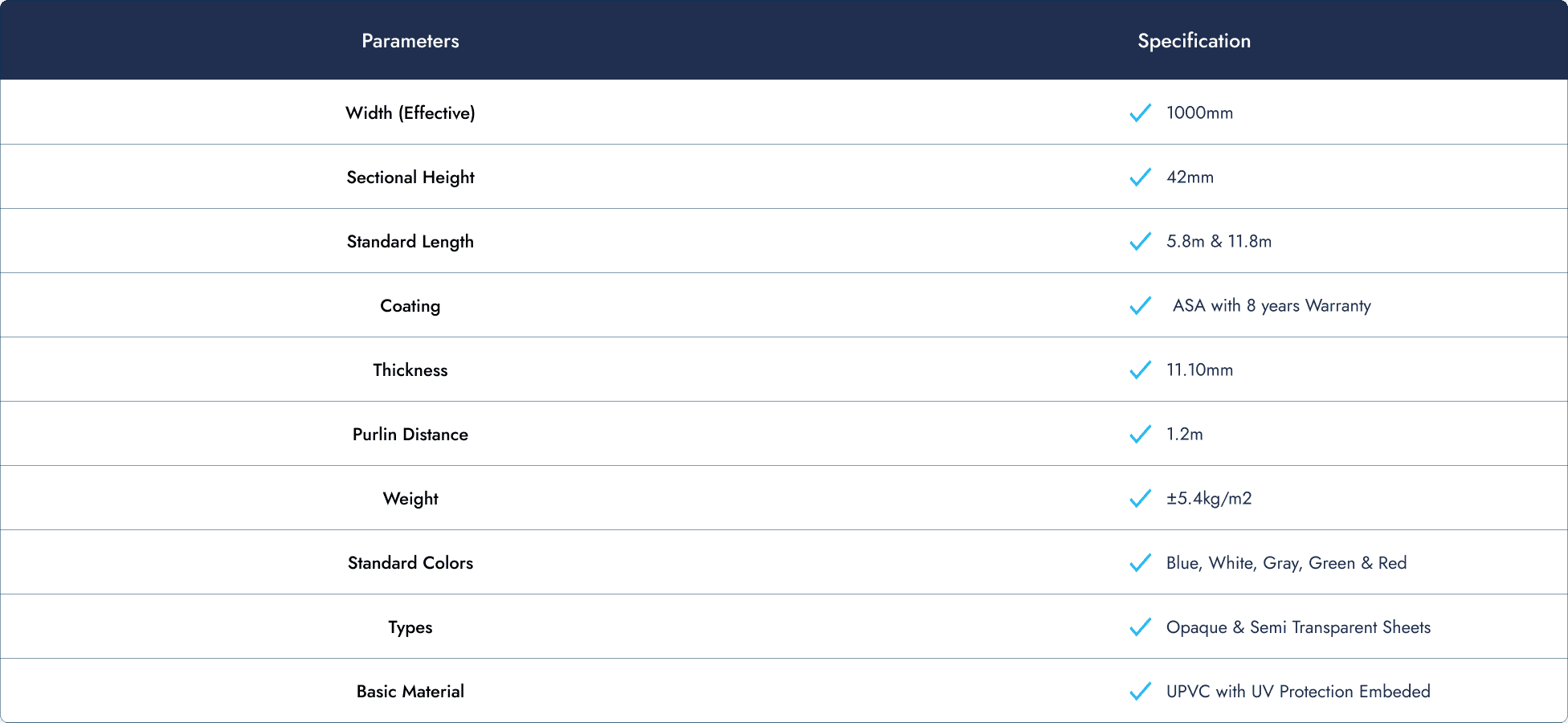The height and width of the screenshot is (723, 1568).
Task: Click the checkmark beside 11.10mm thickness
Action: pos(1140,370)
